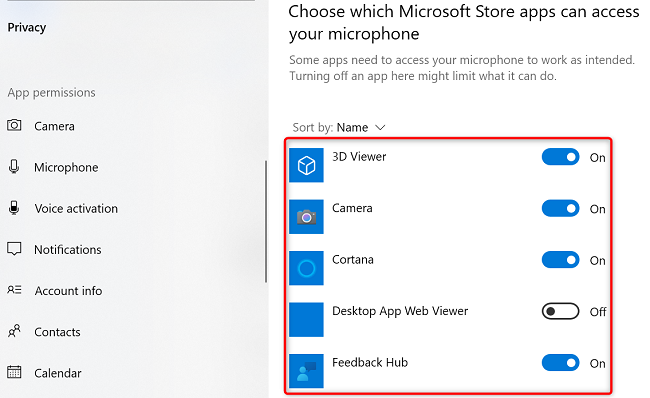Disable the Camera app microphone toggle
The width and height of the screenshot is (650, 398).
coord(560,209)
